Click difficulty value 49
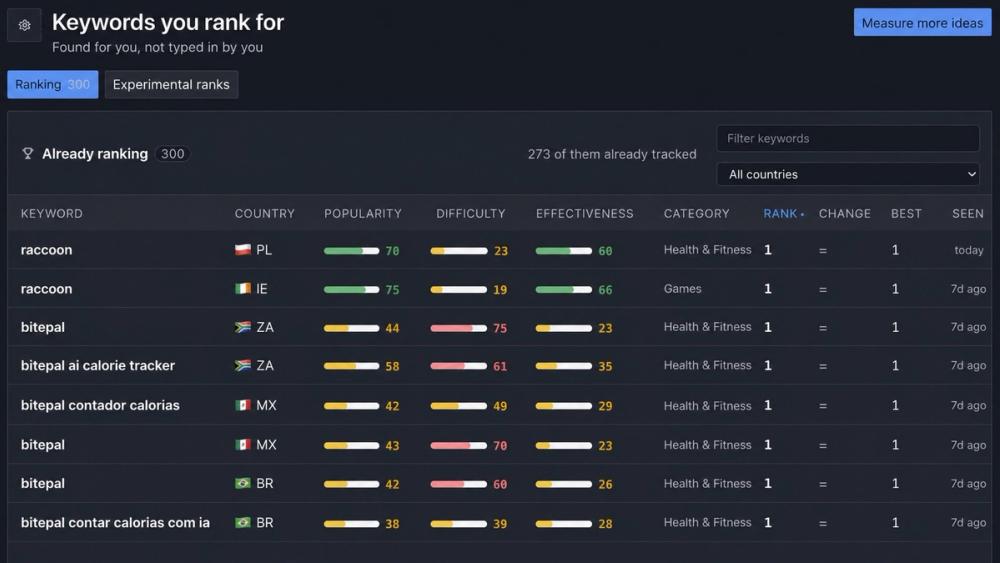 500,406
